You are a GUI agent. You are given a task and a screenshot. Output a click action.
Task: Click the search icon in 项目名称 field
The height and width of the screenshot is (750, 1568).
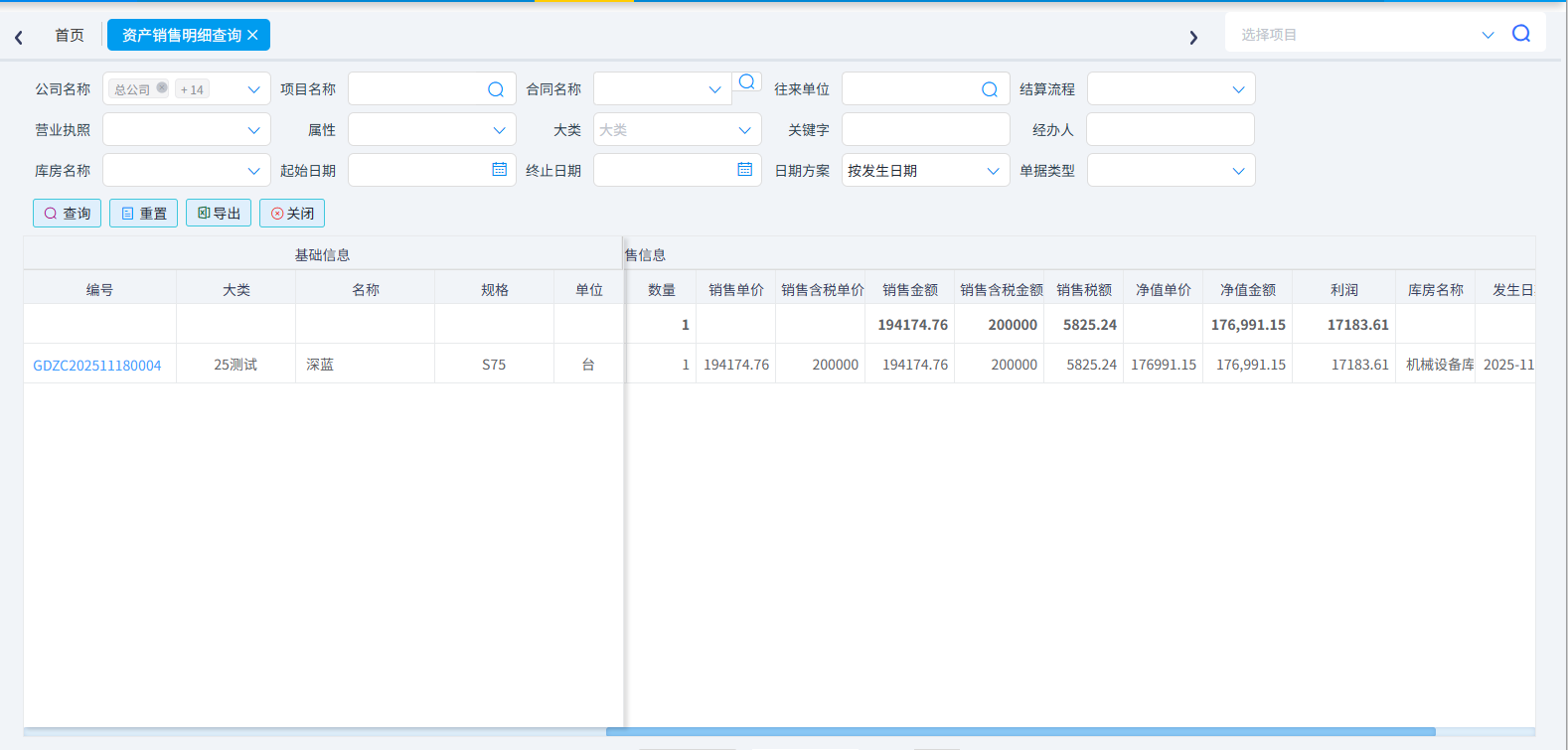click(495, 89)
